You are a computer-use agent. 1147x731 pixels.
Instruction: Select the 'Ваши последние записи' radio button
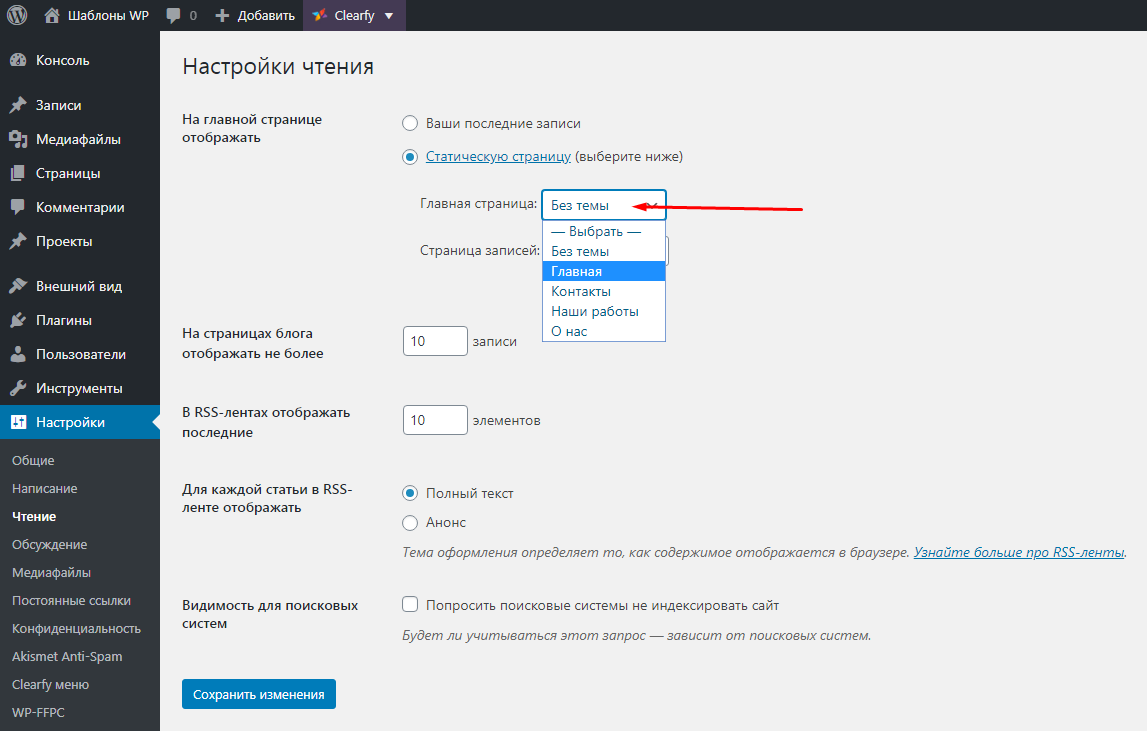coord(410,123)
